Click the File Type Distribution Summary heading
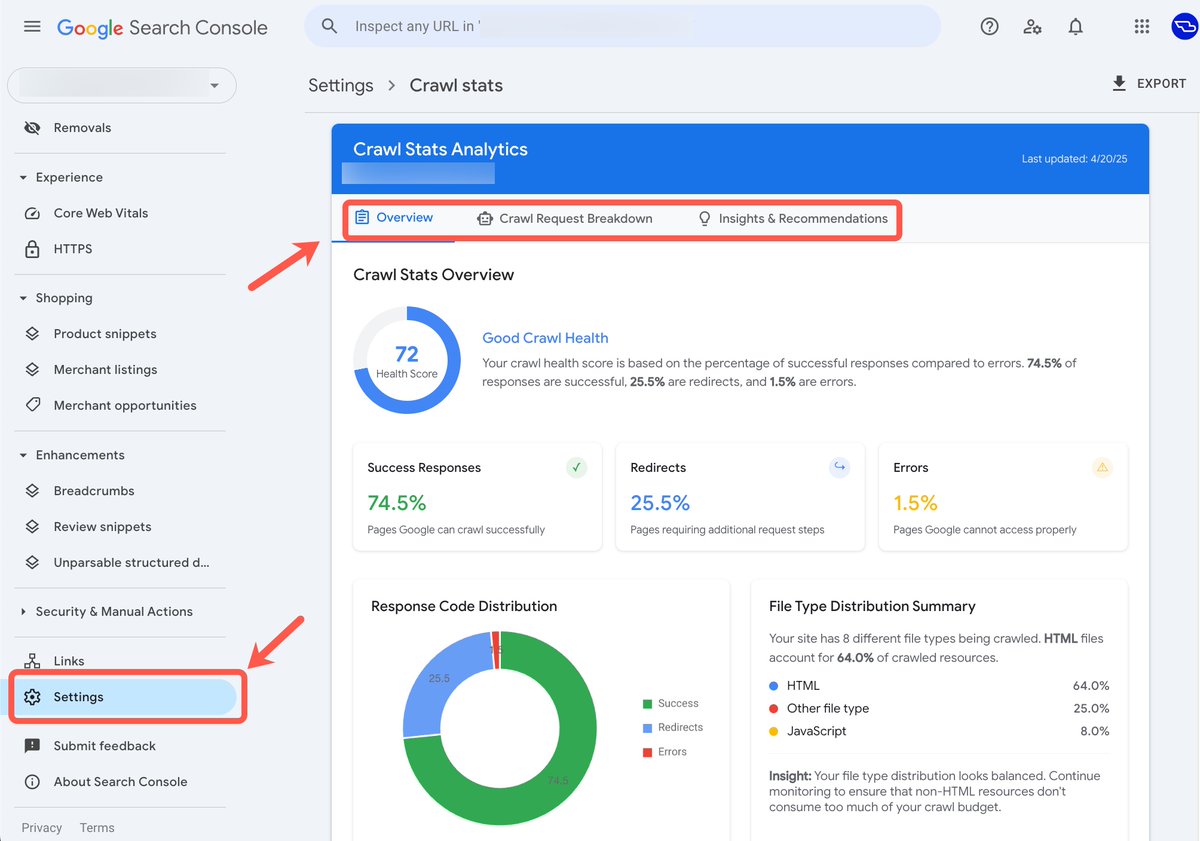 pos(872,606)
